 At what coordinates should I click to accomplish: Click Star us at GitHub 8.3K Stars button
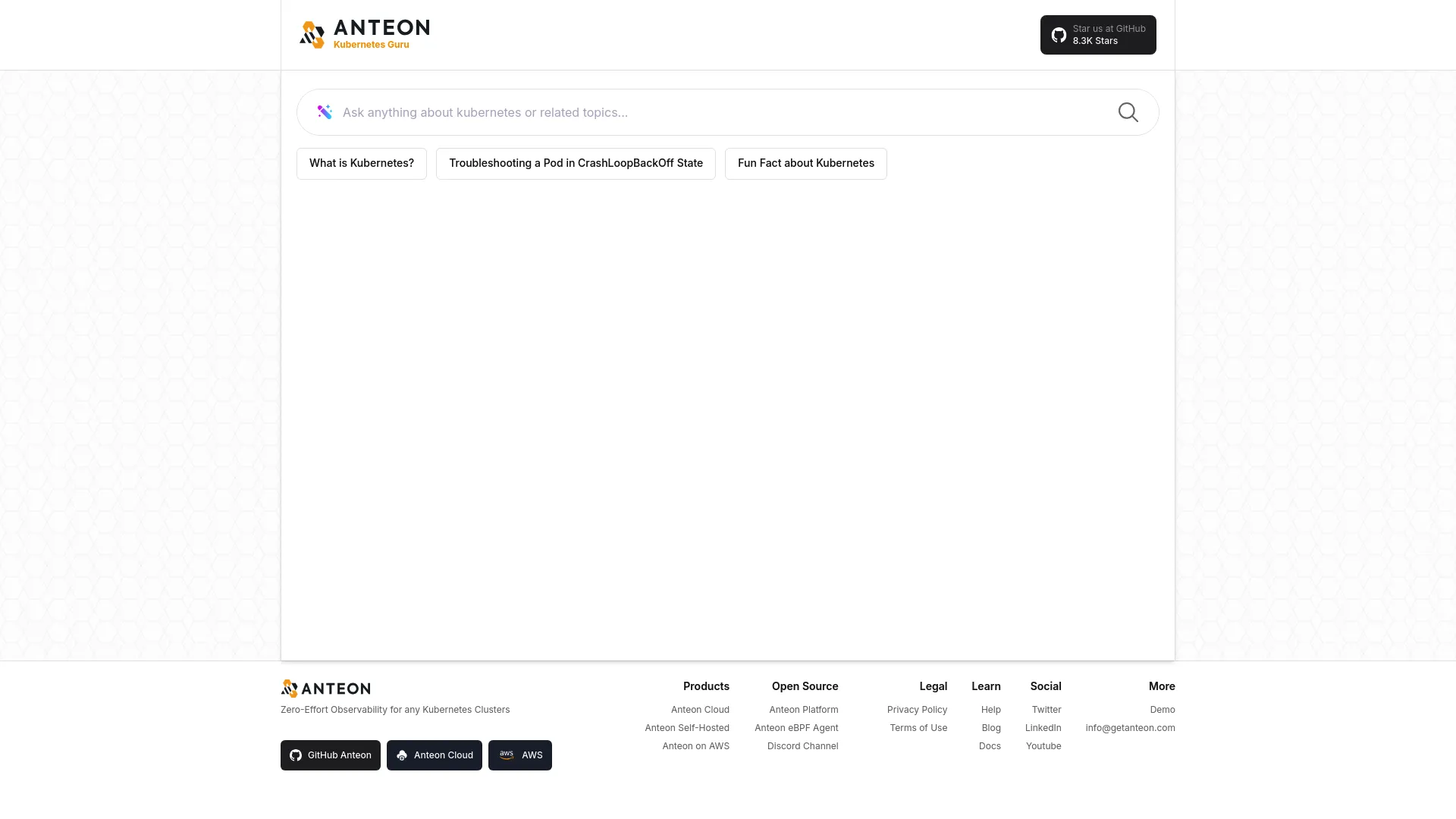click(1098, 35)
